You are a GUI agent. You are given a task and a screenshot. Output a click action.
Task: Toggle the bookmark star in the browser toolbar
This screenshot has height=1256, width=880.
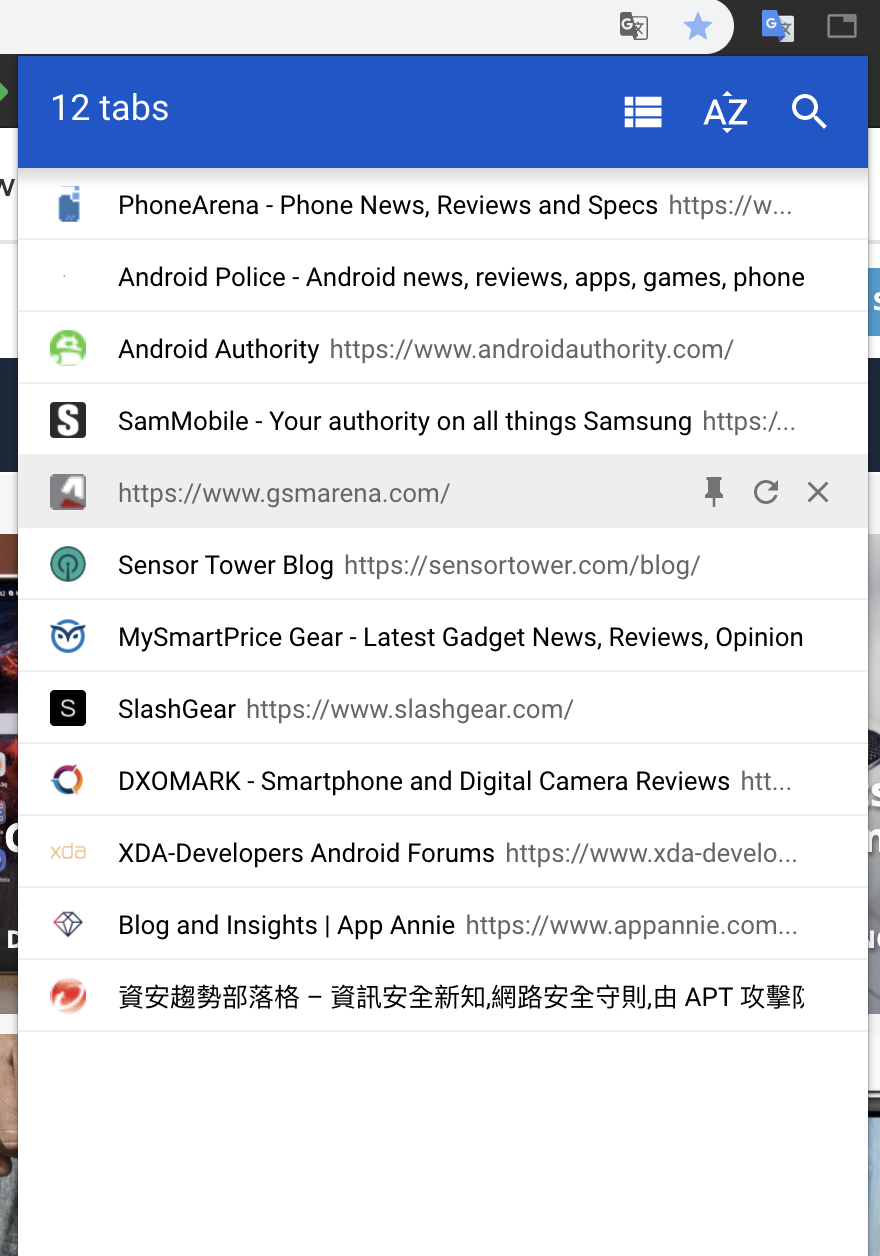[x=697, y=27]
